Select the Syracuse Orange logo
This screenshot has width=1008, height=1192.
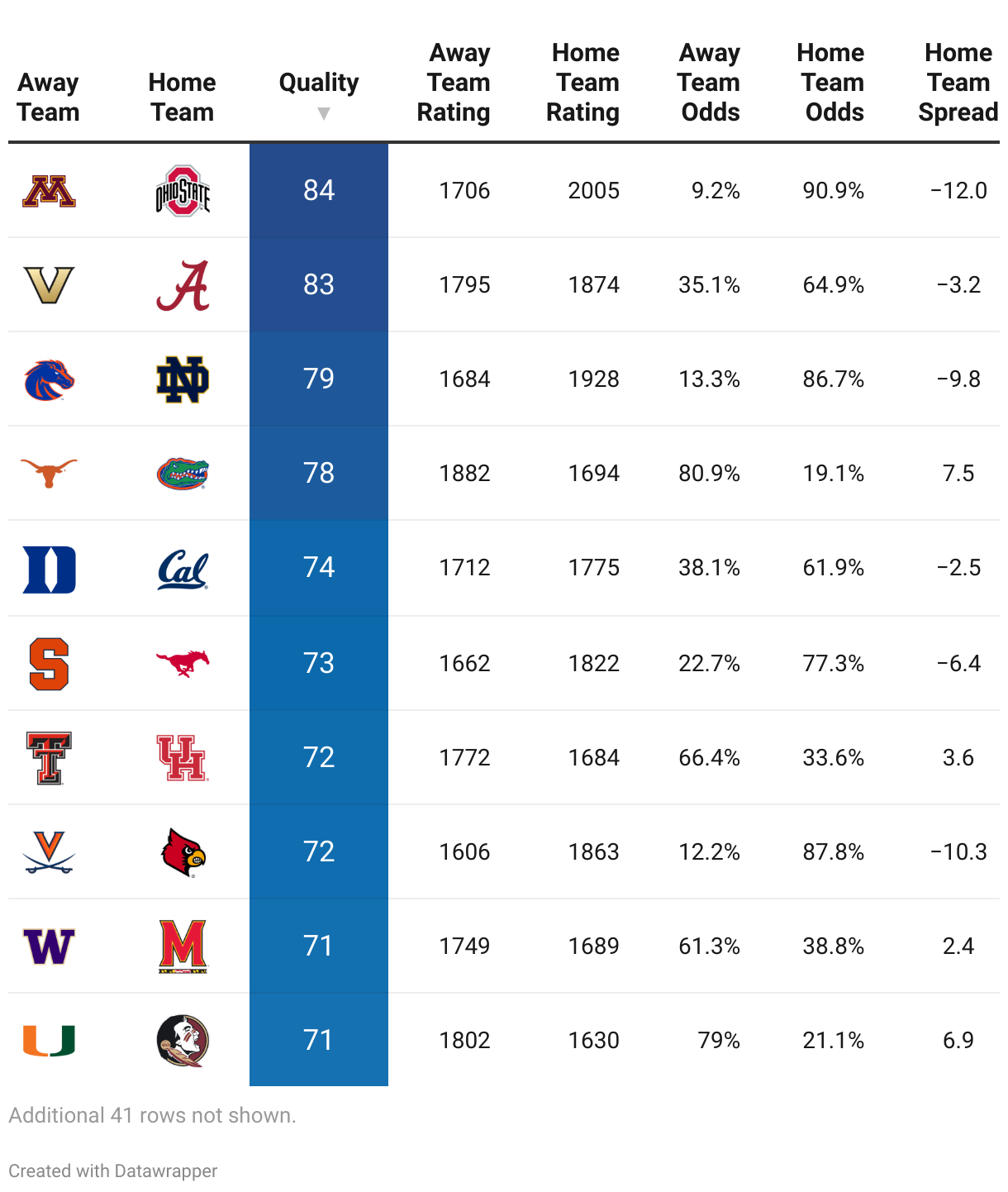pos(49,664)
